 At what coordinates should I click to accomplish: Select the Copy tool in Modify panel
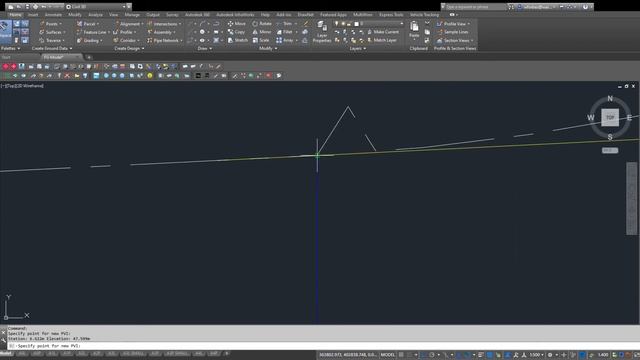tap(236, 32)
